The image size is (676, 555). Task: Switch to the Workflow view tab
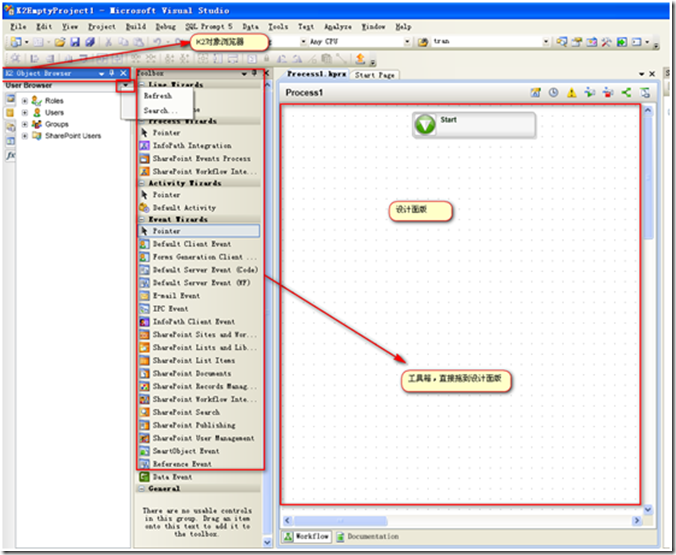pos(307,536)
